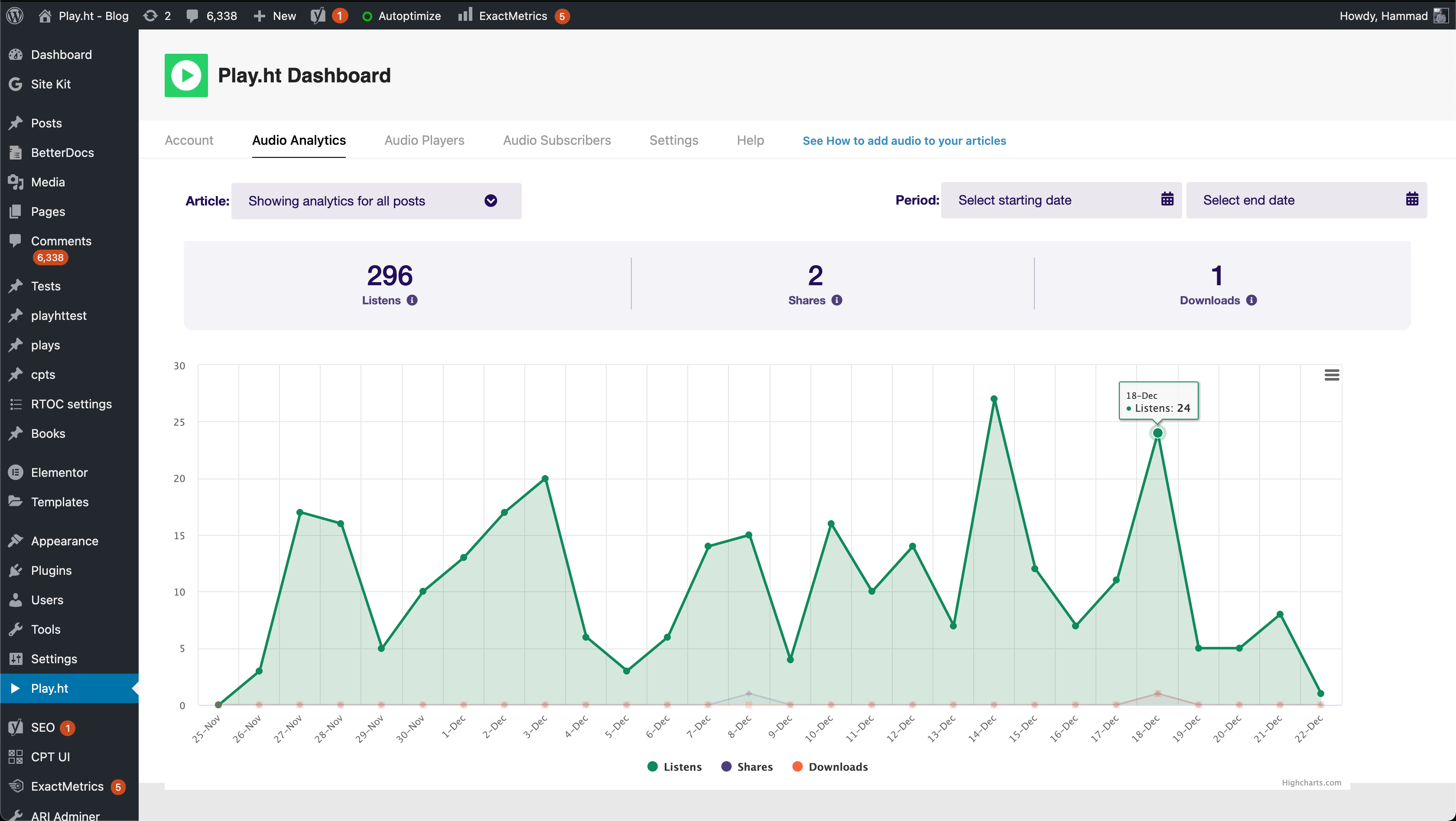The width and height of the screenshot is (1456, 821).
Task: Click the RTOC settings list icon
Action: 16,404
